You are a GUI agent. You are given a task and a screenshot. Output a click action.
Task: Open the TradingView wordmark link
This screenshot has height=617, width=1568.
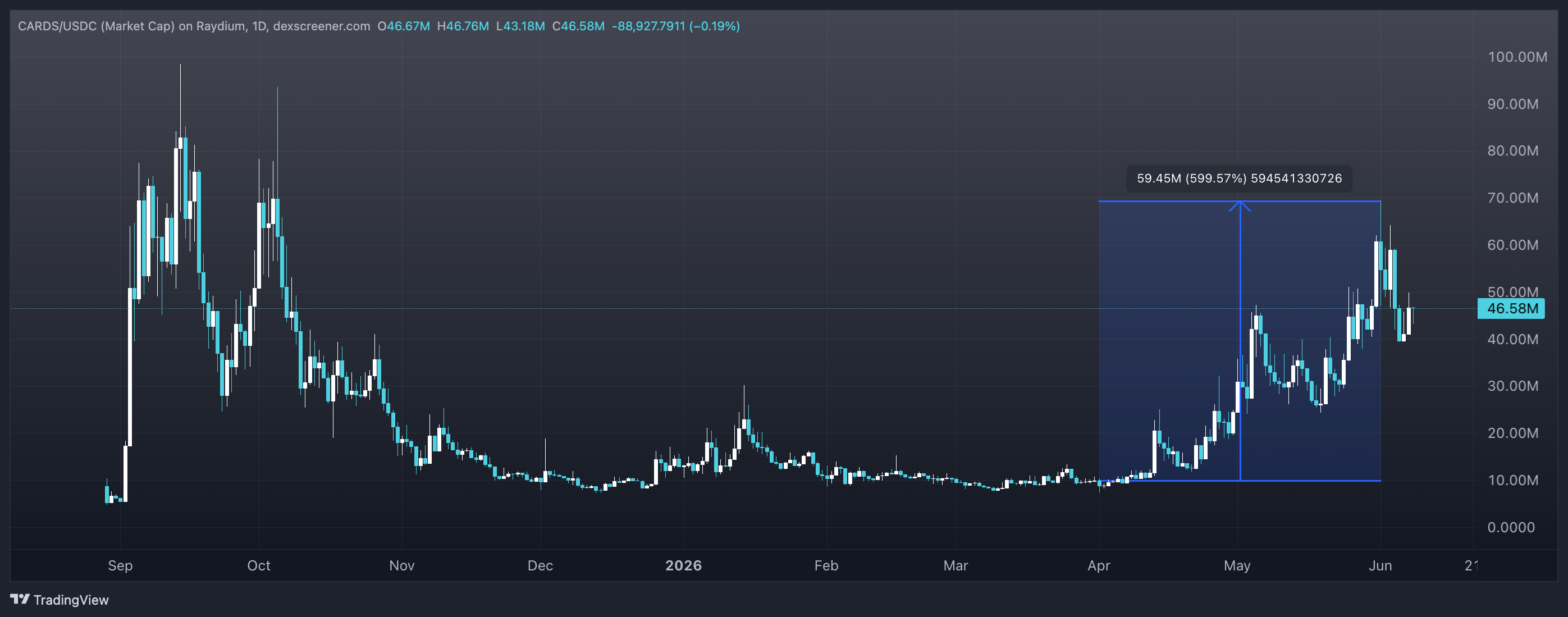pyautogui.click(x=71, y=600)
